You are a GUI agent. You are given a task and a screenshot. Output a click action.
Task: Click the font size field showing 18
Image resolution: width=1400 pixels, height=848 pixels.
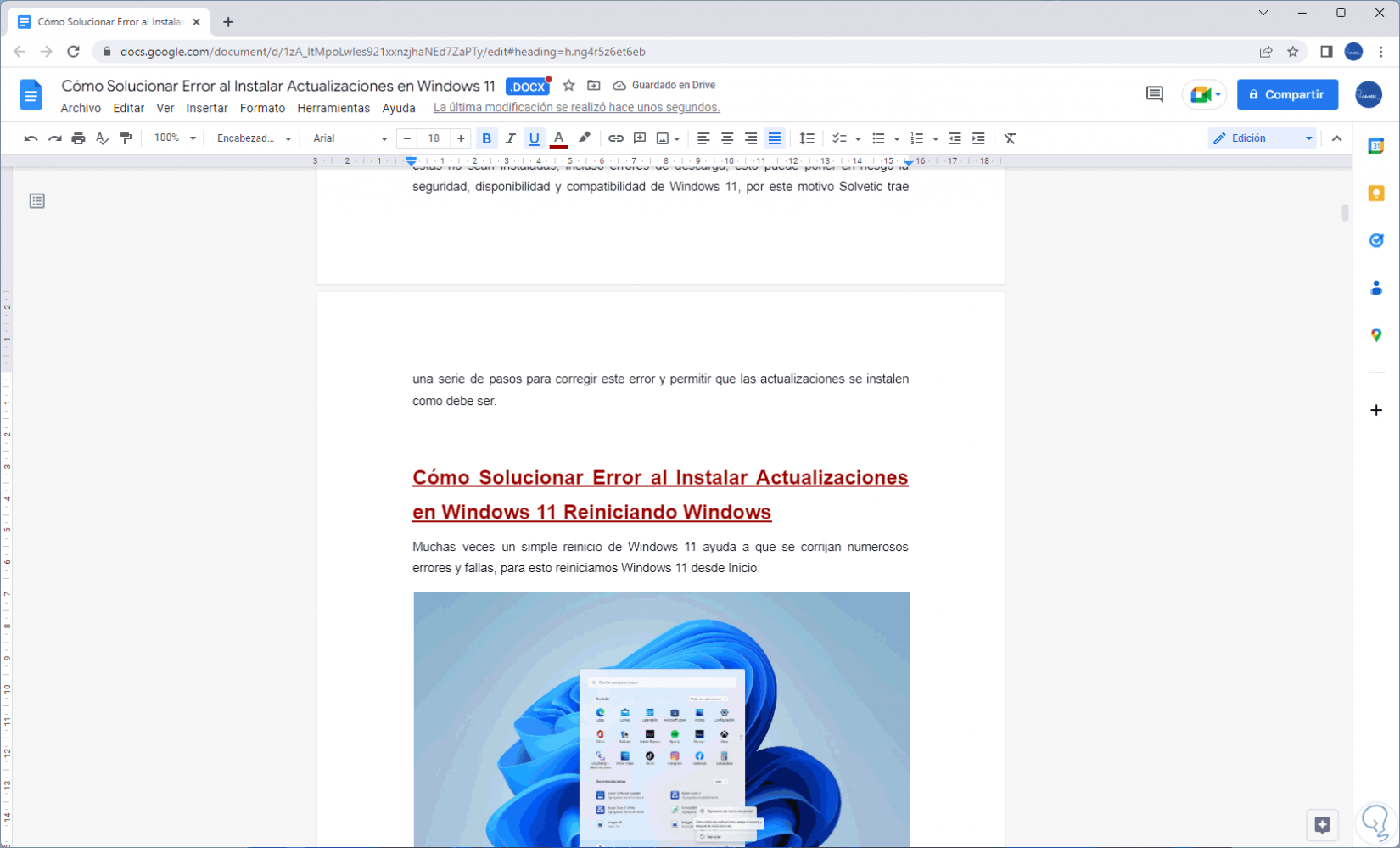(x=434, y=138)
